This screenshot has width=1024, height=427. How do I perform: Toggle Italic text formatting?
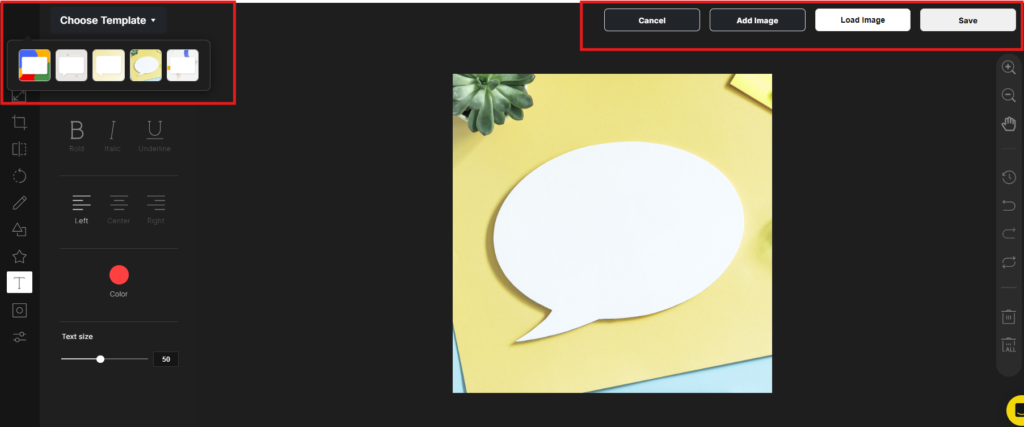(112, 131)
